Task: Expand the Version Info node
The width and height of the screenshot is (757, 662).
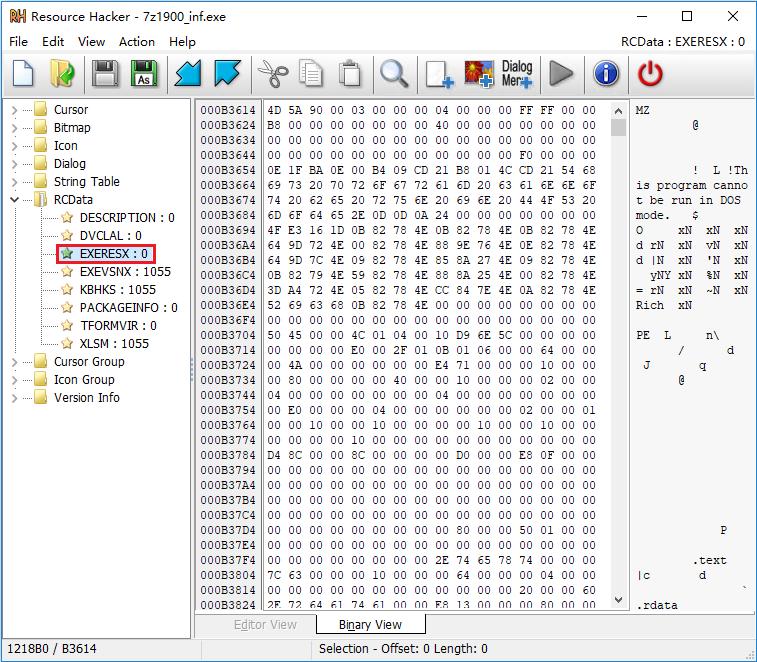Action: tap(14, 398)
